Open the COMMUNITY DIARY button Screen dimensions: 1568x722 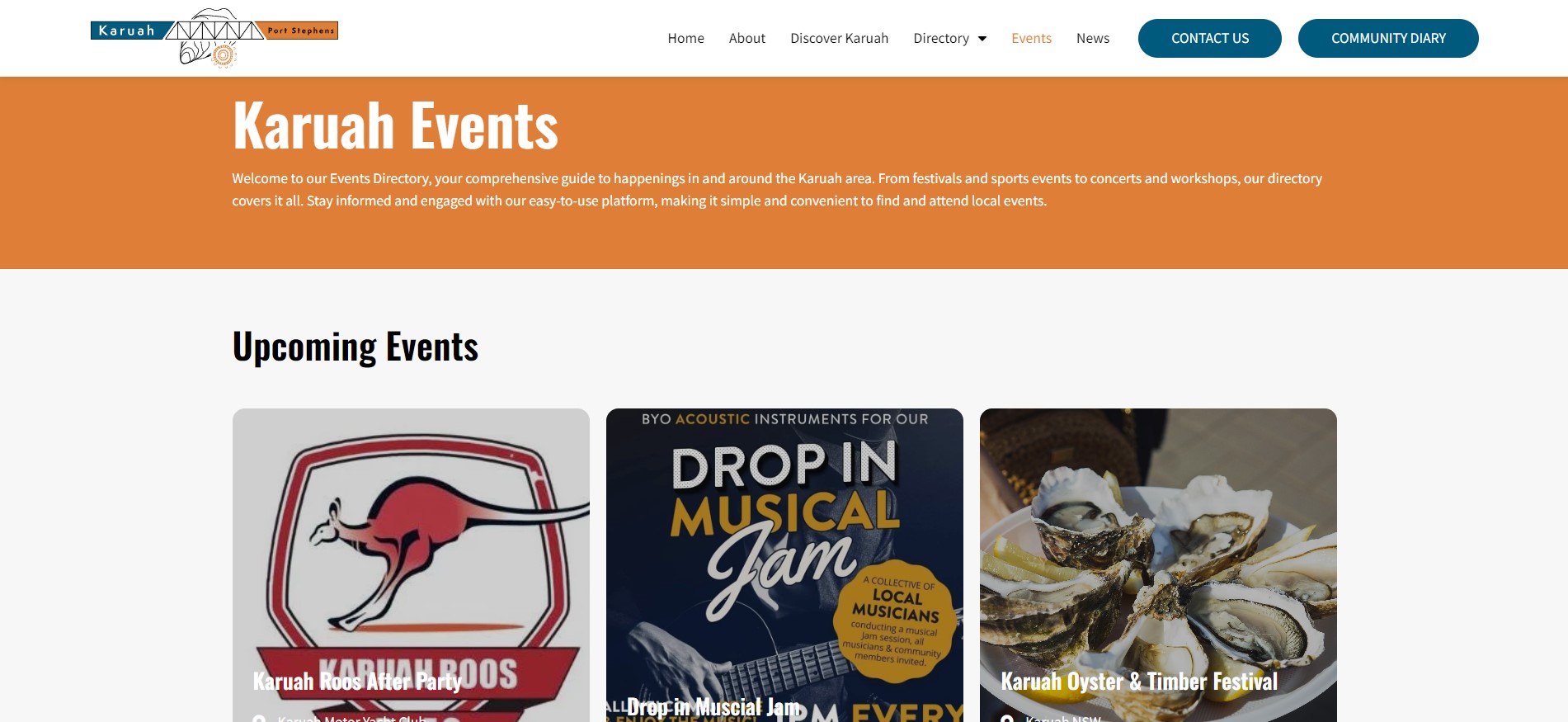click(x=1388, y=38)
